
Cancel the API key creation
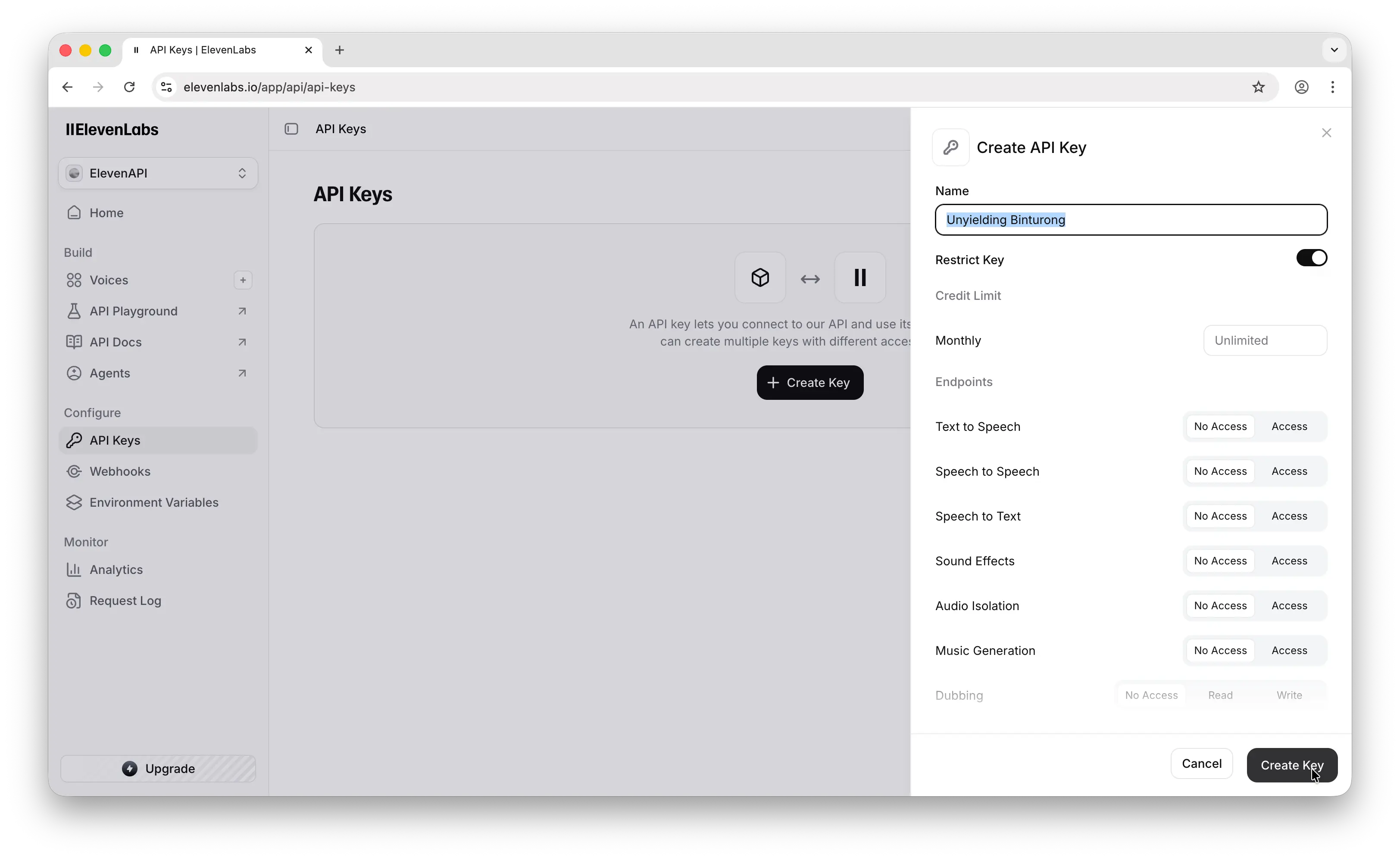click(x=1201, y=763)
